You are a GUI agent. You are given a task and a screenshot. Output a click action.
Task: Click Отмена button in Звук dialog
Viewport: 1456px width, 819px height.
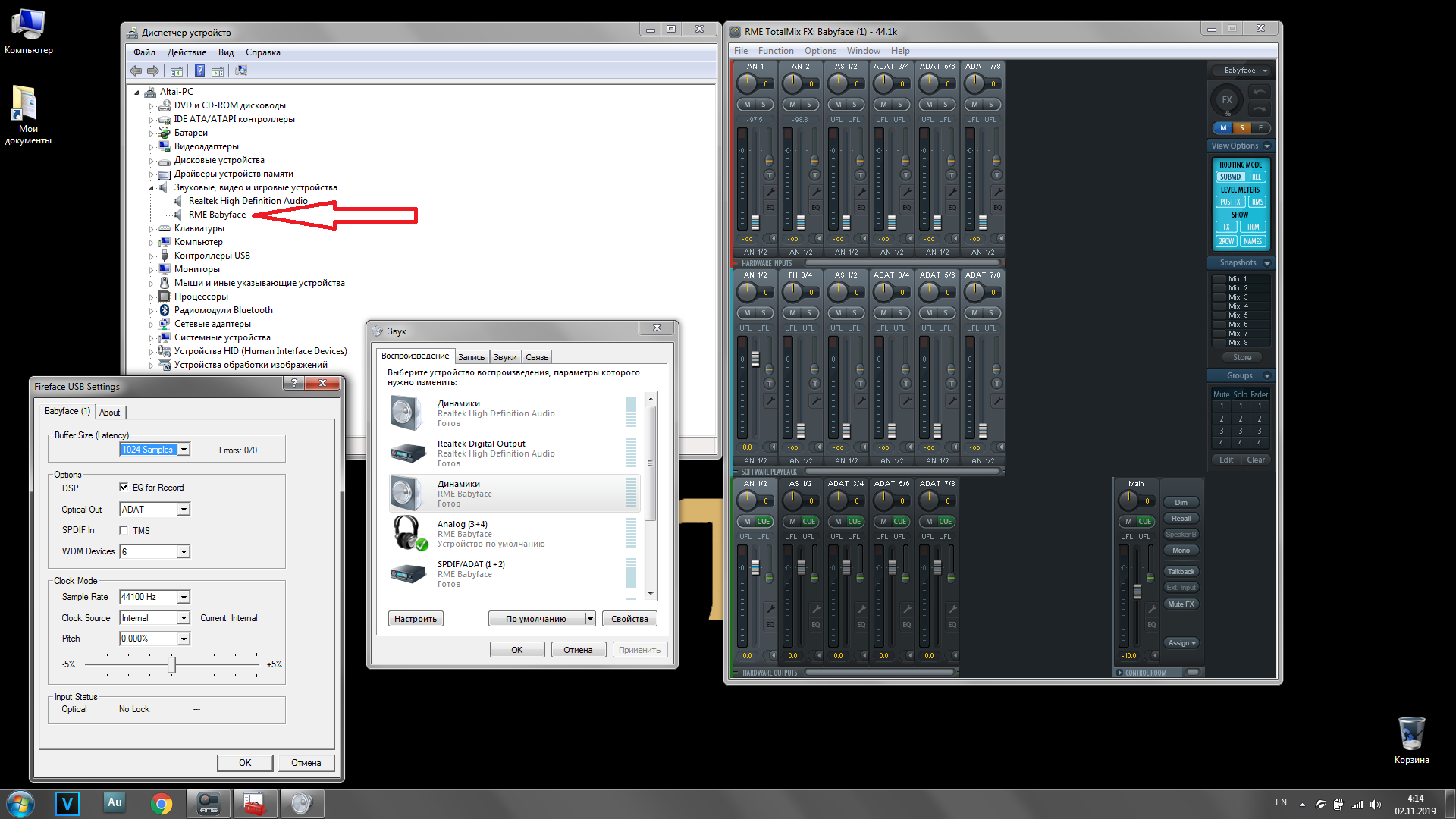pyautogui.click(x=578, y=650)
